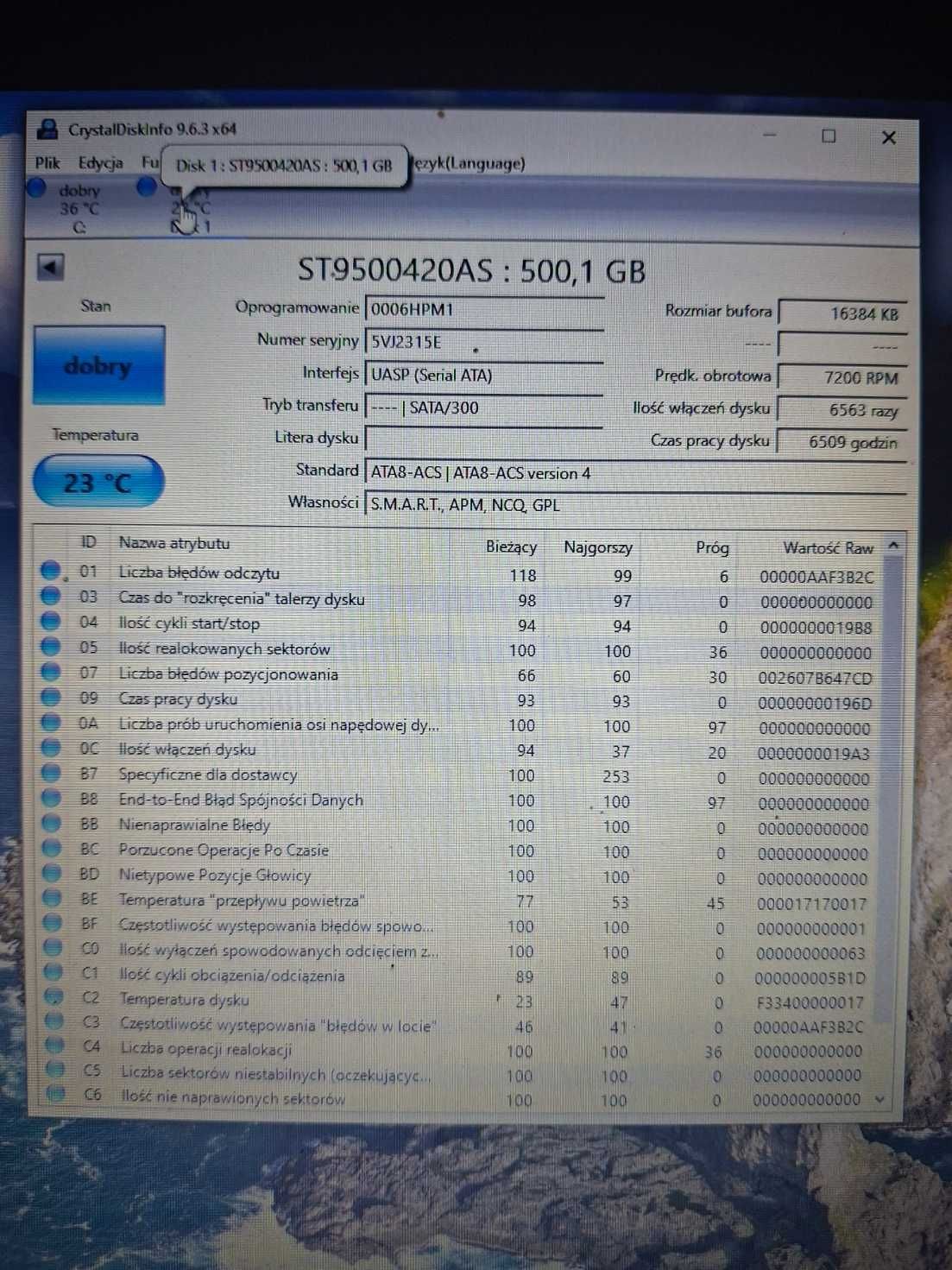The image size is (952, 1270).
Task: Click the status icon for attribute 05
Action: click(x=51, y=647)
